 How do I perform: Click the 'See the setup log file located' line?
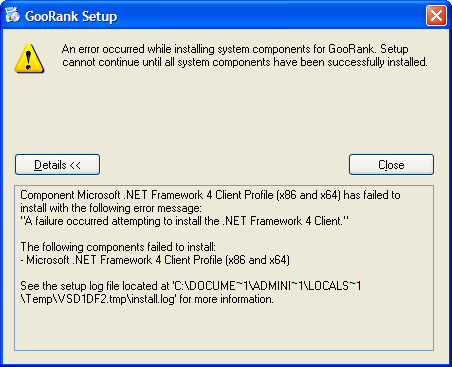tap(191, 286)
